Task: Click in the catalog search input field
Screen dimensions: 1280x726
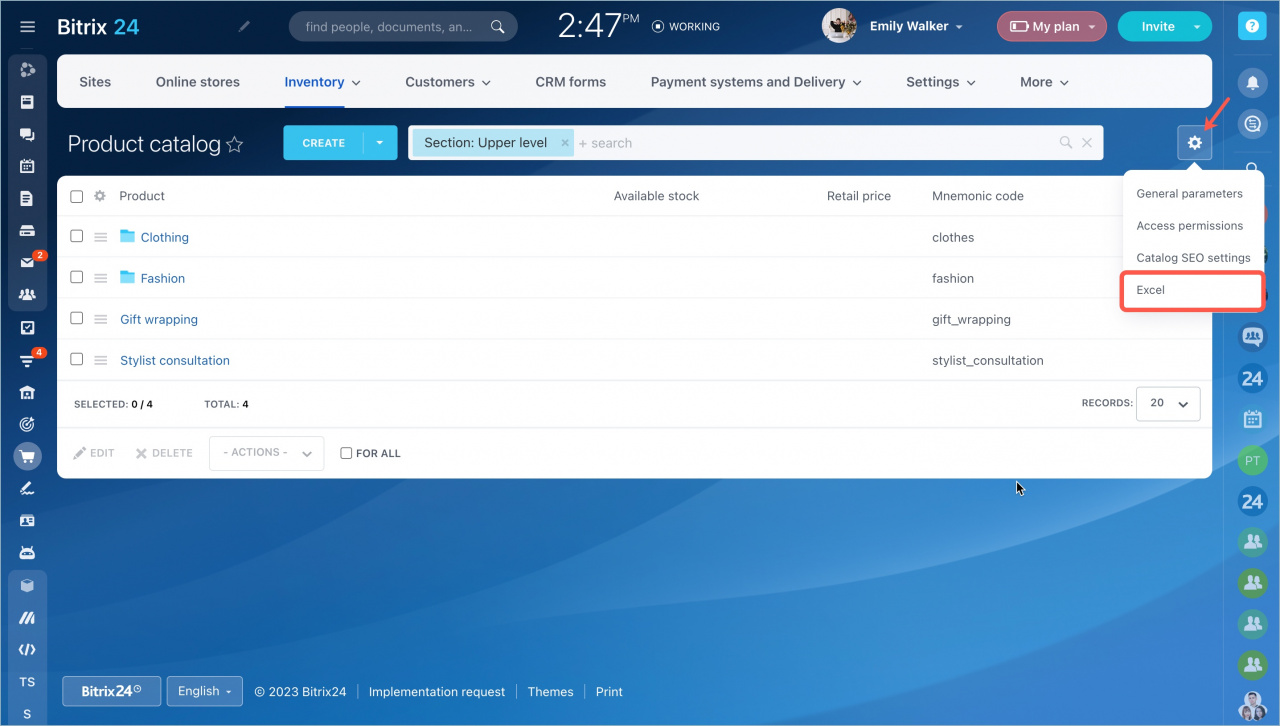Action: tap(815, 143)
